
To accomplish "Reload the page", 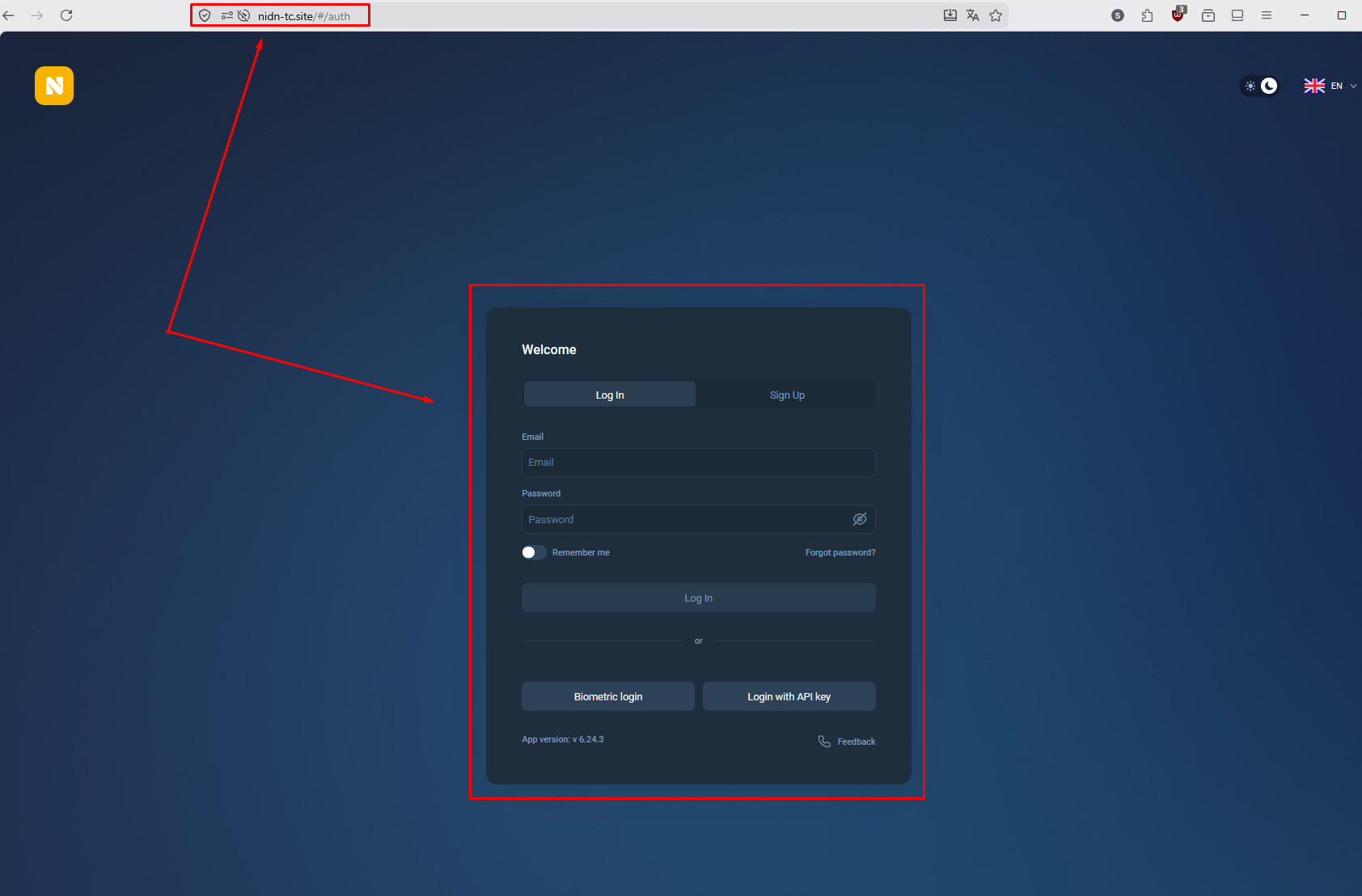I will point(66,15).
